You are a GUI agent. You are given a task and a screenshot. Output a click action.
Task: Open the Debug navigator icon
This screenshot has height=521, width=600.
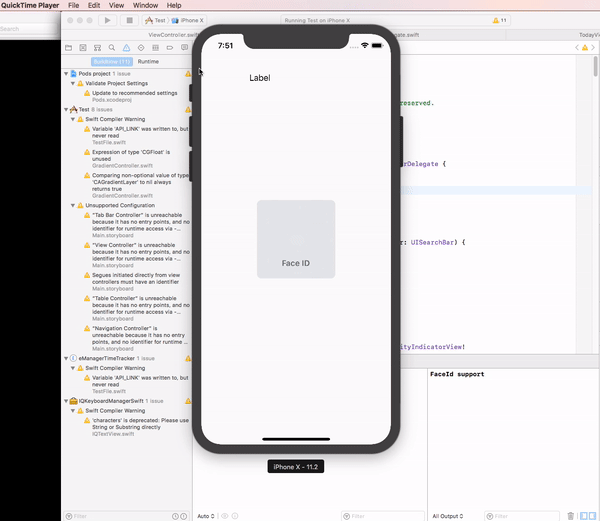(155, 47)
